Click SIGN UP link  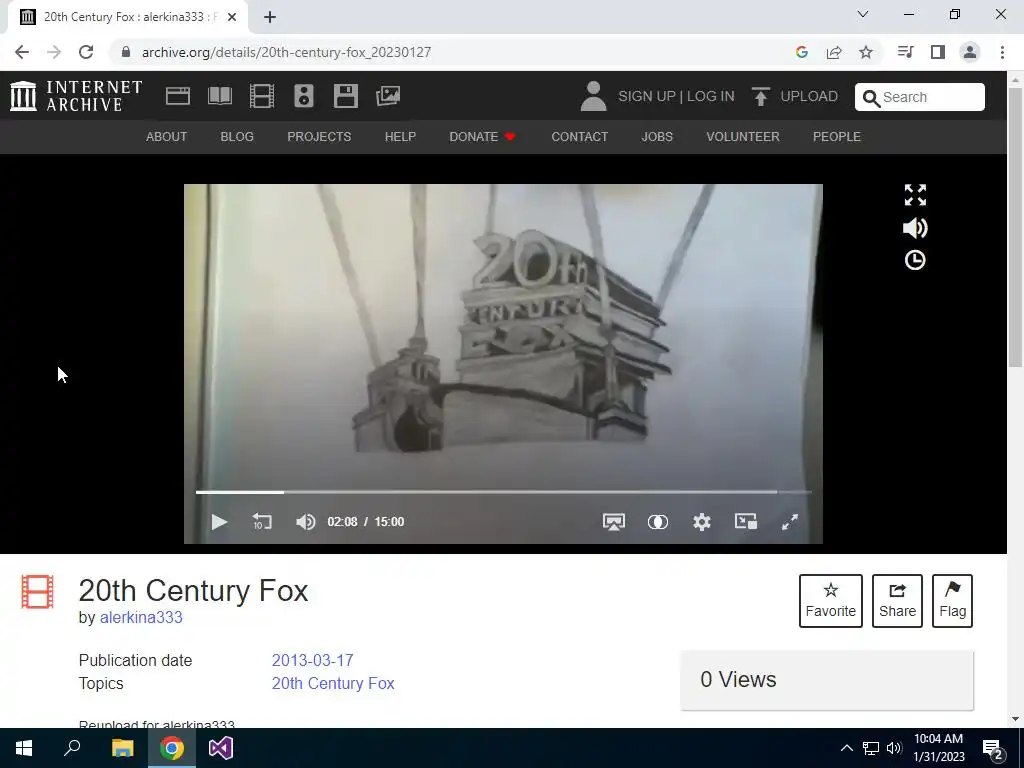[x=647, y=96]
